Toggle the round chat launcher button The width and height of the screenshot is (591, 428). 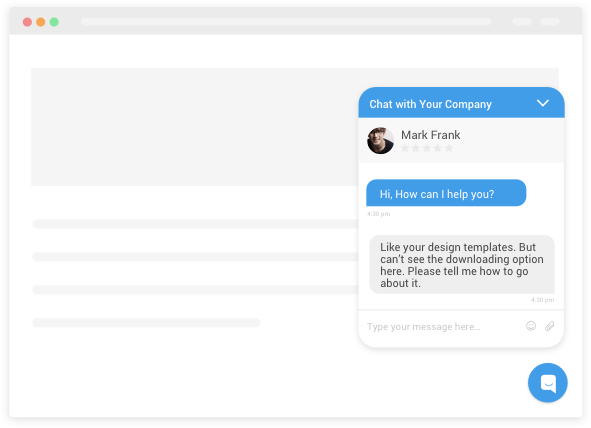[x=547, y=383]
